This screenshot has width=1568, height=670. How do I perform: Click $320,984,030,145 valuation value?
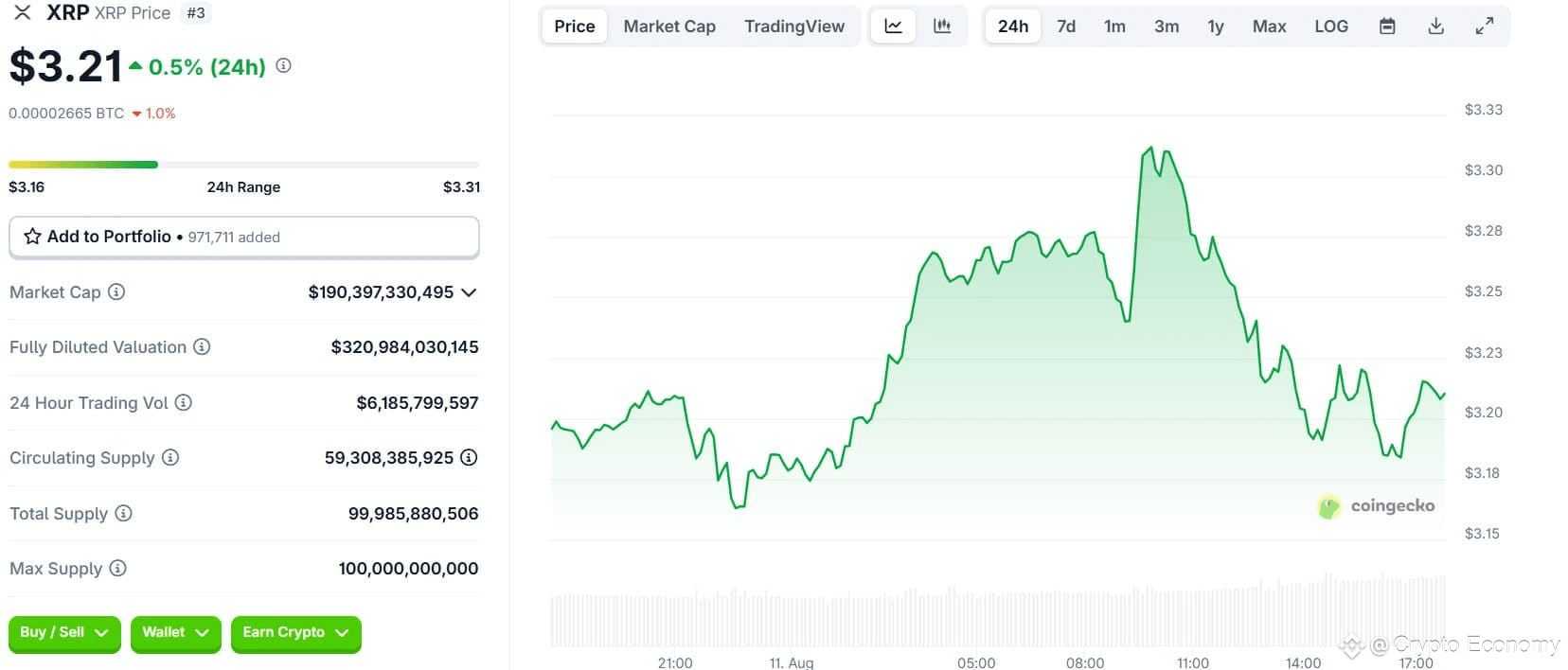point(404,347)
